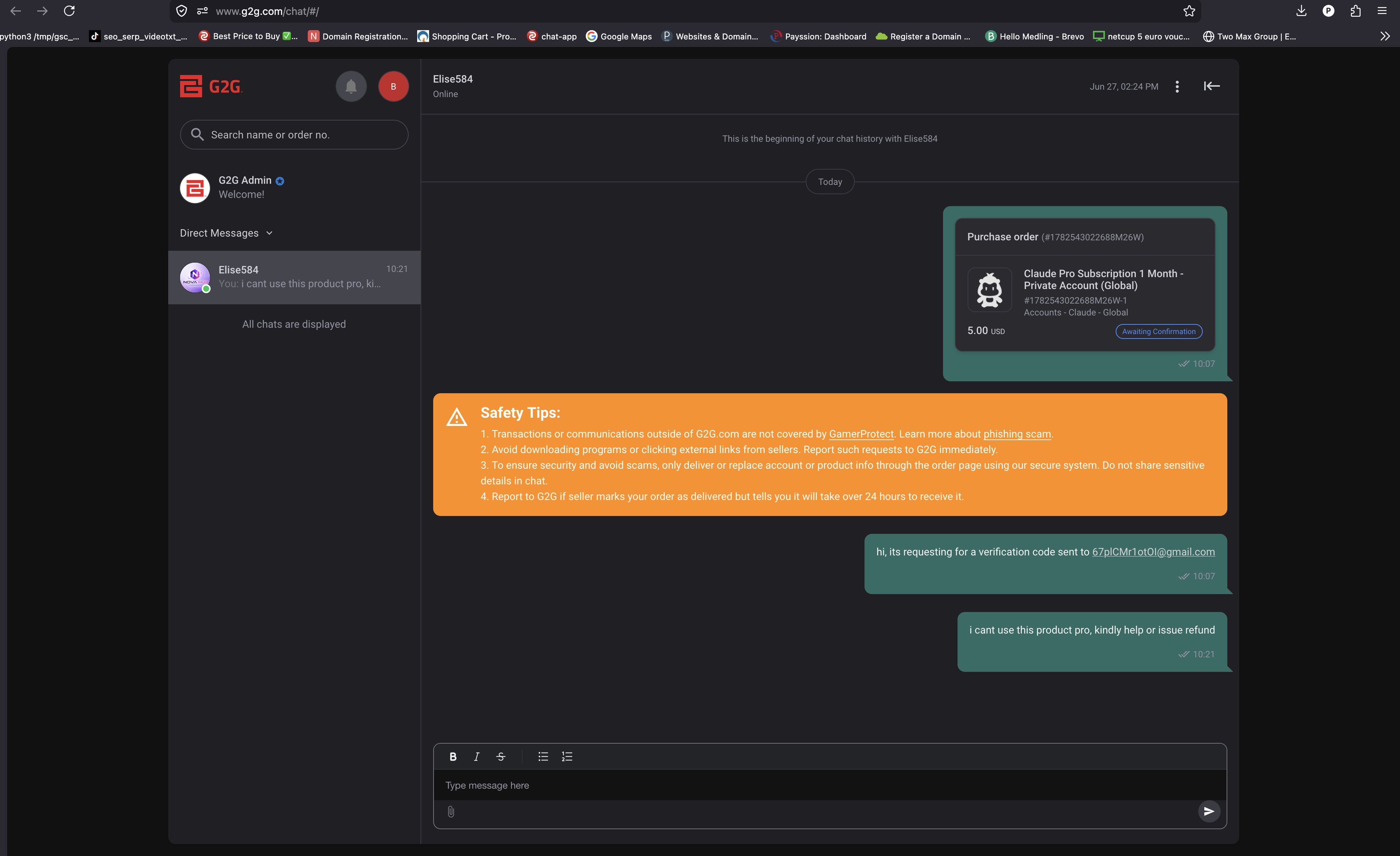Click the 5.00 USD order price
The width and height of the screenshot is (1400, 856).
pyautogui.click(x=986, y=331)
